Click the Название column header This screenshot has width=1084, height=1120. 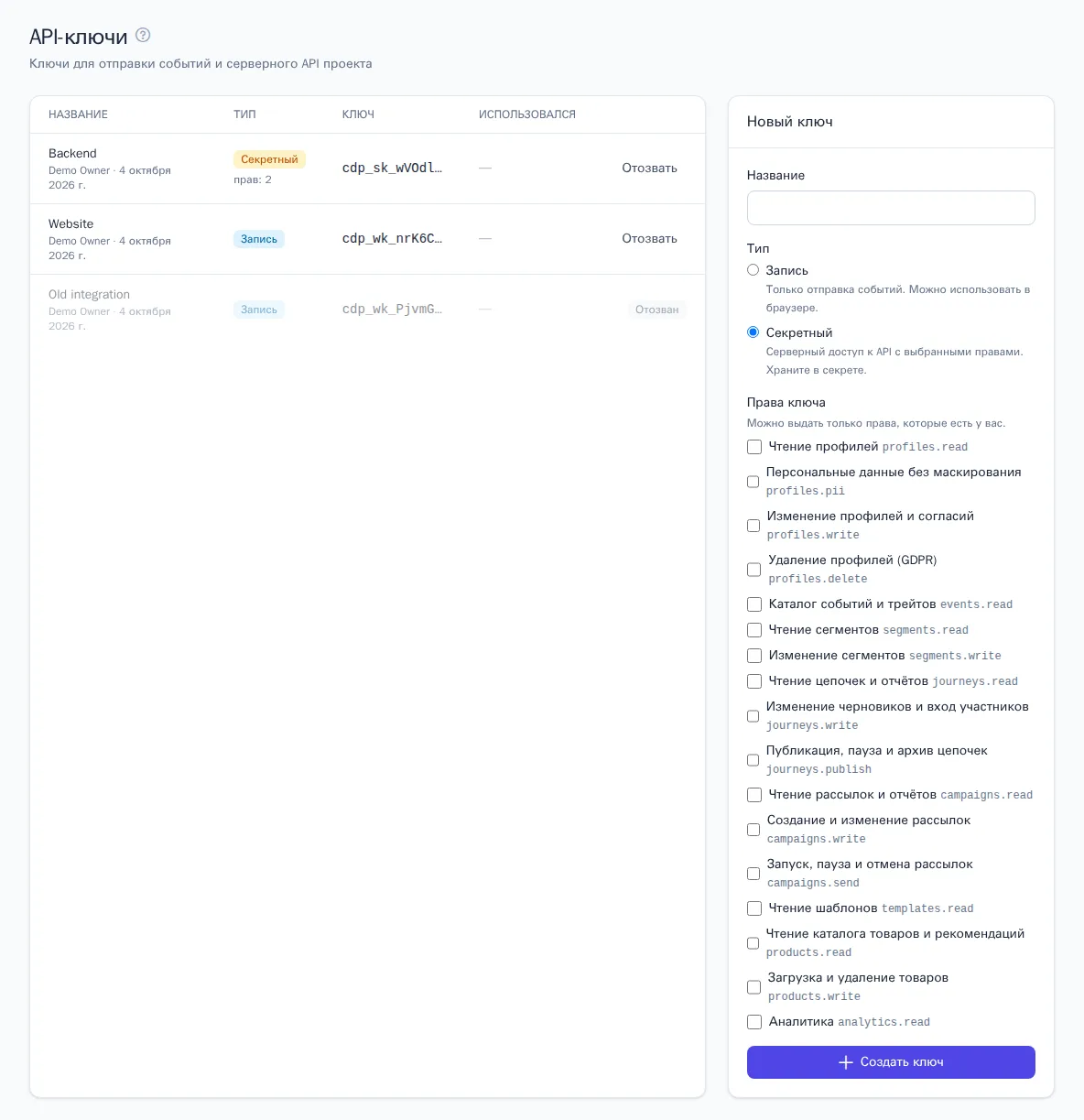[x=78, y=114]
